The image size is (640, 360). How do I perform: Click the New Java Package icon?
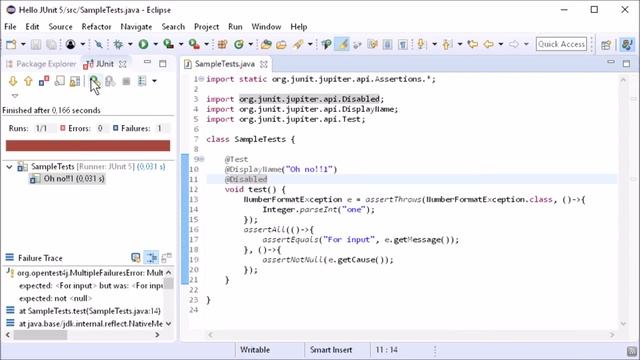point(222,44)
